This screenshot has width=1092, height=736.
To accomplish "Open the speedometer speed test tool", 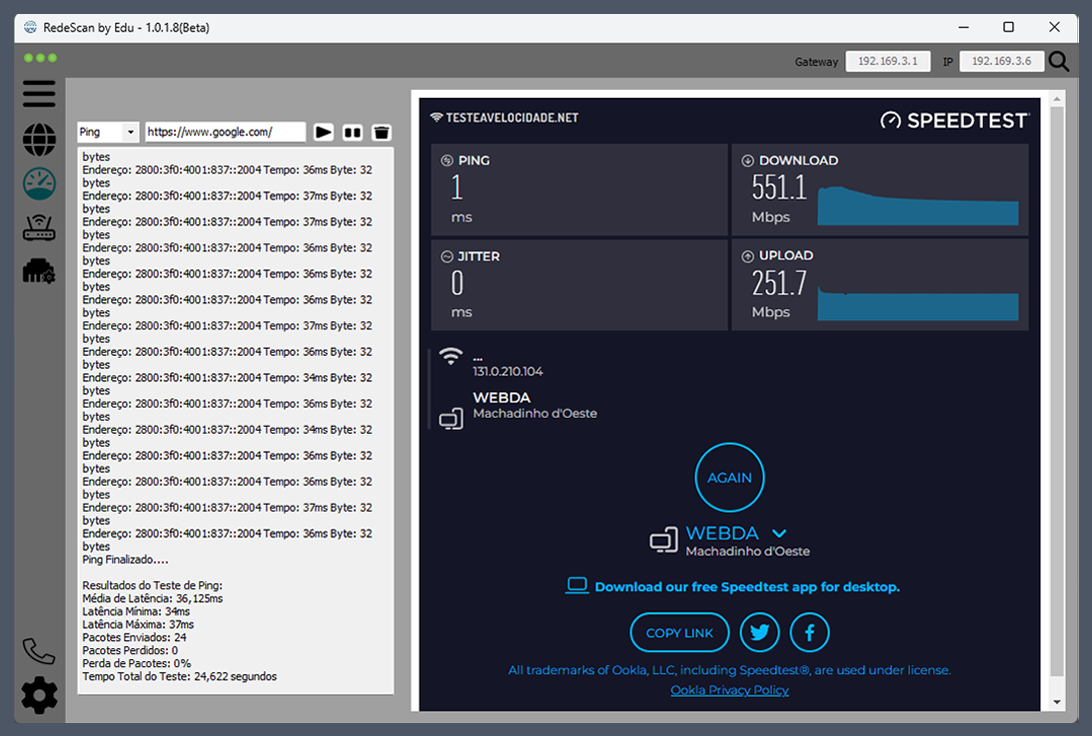I will coord(39,184).
